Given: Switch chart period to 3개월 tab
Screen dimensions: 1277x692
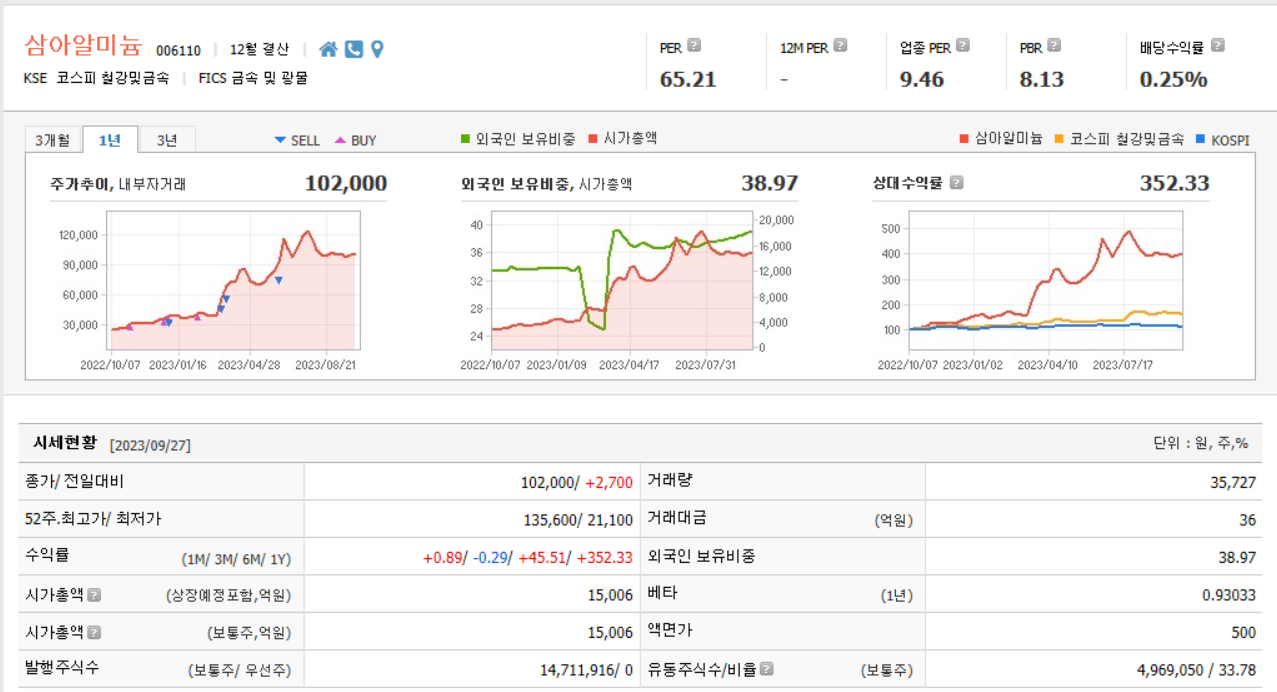Looking at the screenshot, I should [x=52, y=140].
